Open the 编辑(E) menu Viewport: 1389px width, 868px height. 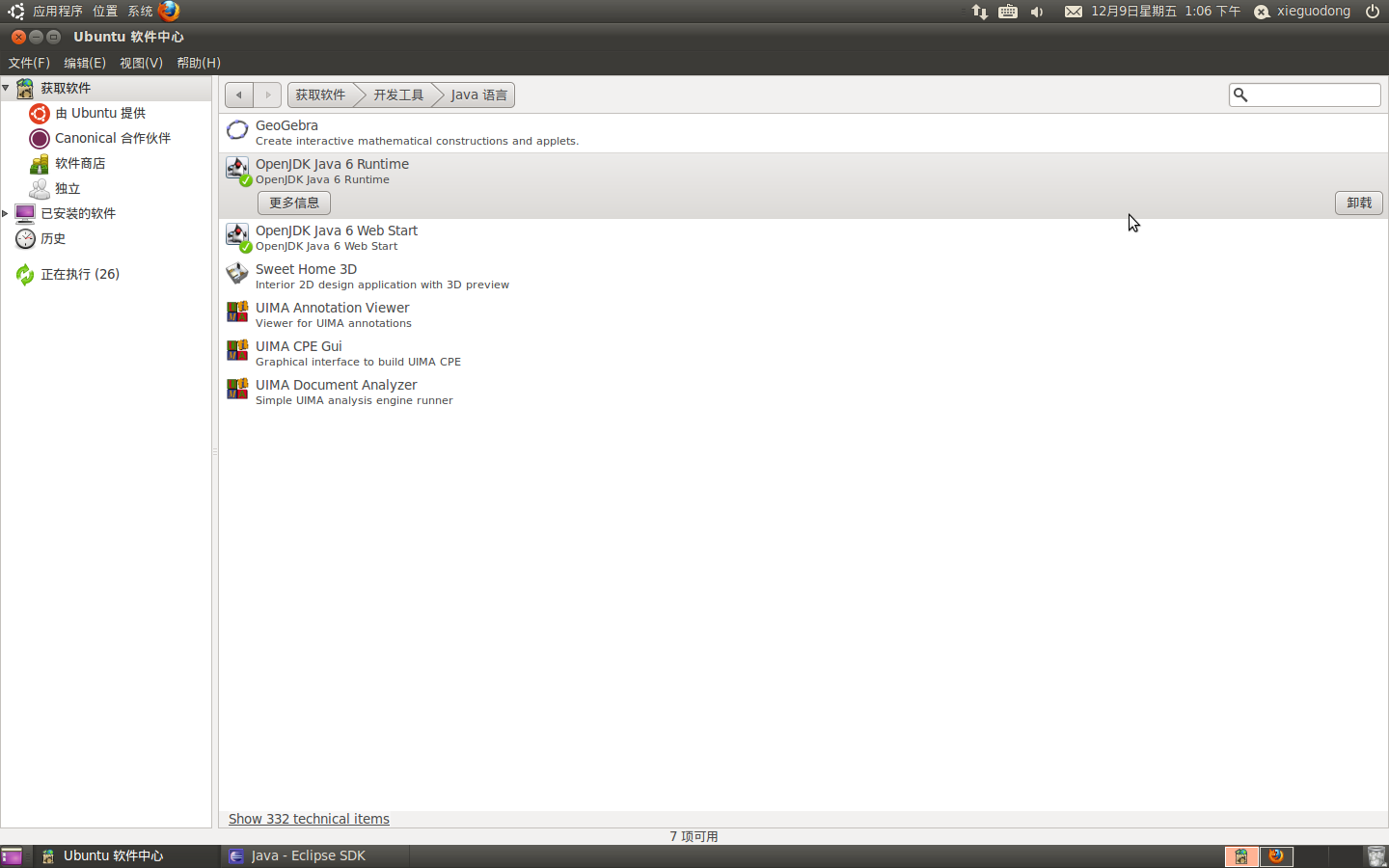[x=85, y=63]
